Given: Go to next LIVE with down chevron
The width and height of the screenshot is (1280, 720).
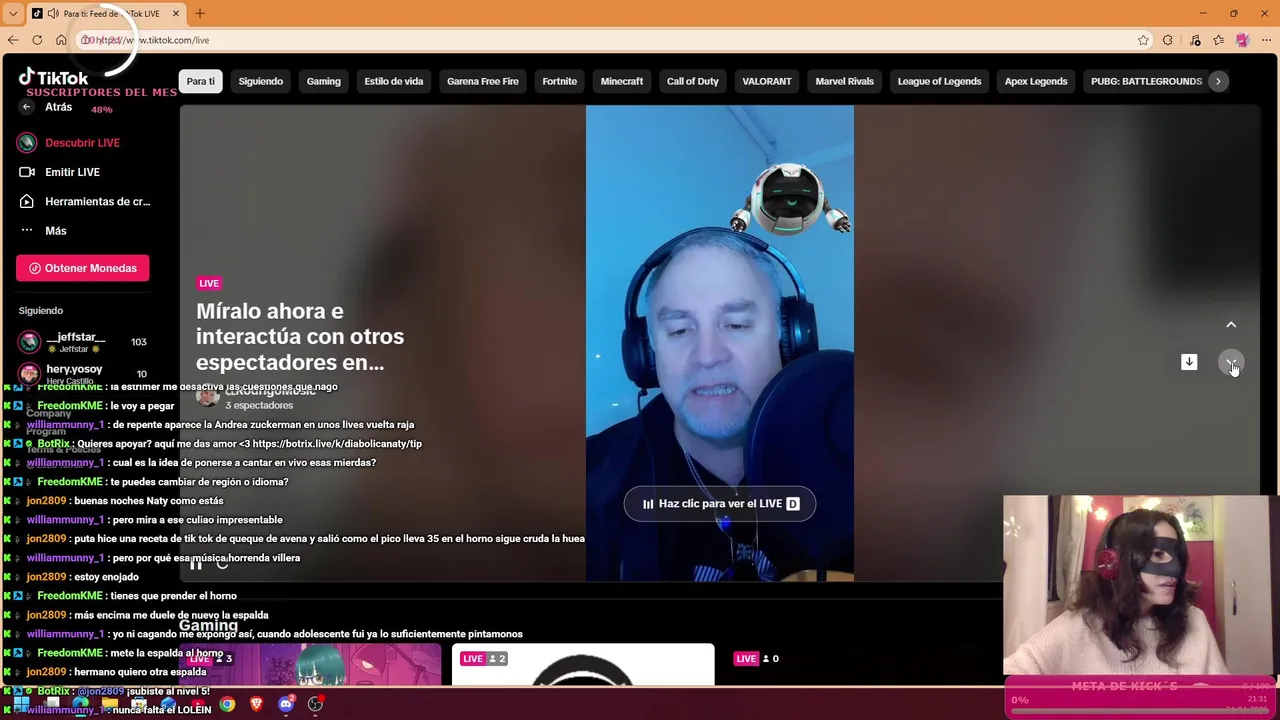Looking at the screenshot, I should tap(1231, 362).
